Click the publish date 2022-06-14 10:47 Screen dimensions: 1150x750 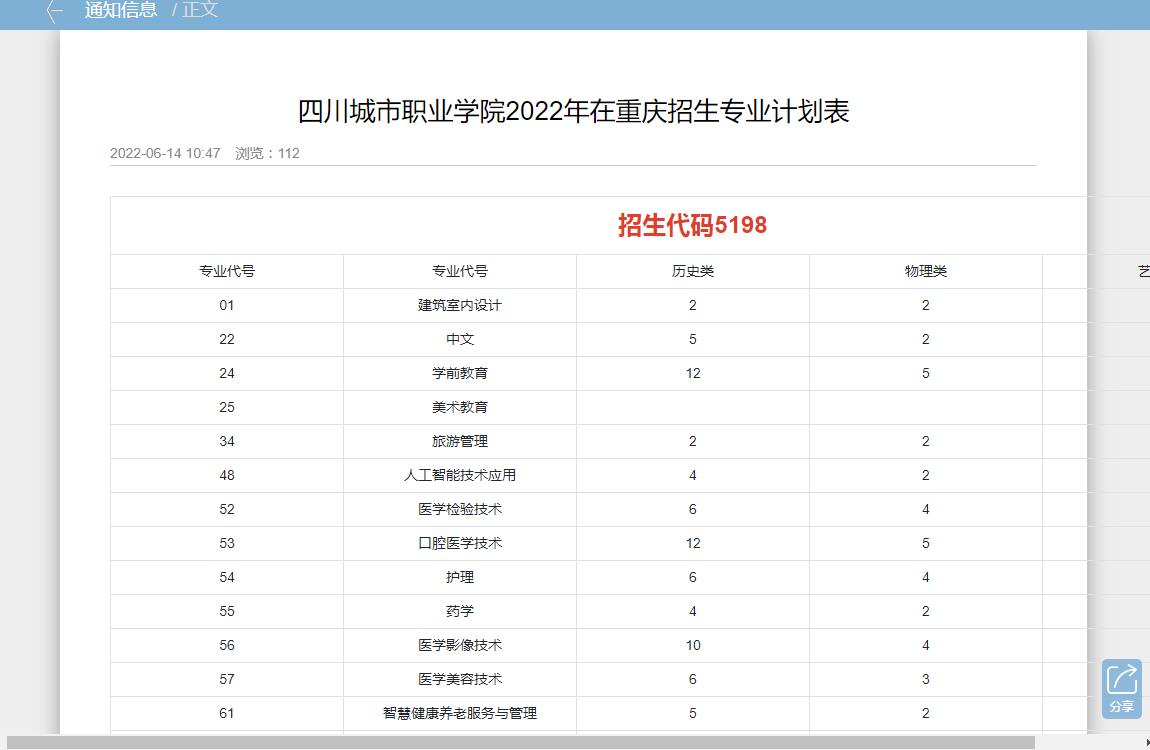pyautogui.click(x=165, y=153)
